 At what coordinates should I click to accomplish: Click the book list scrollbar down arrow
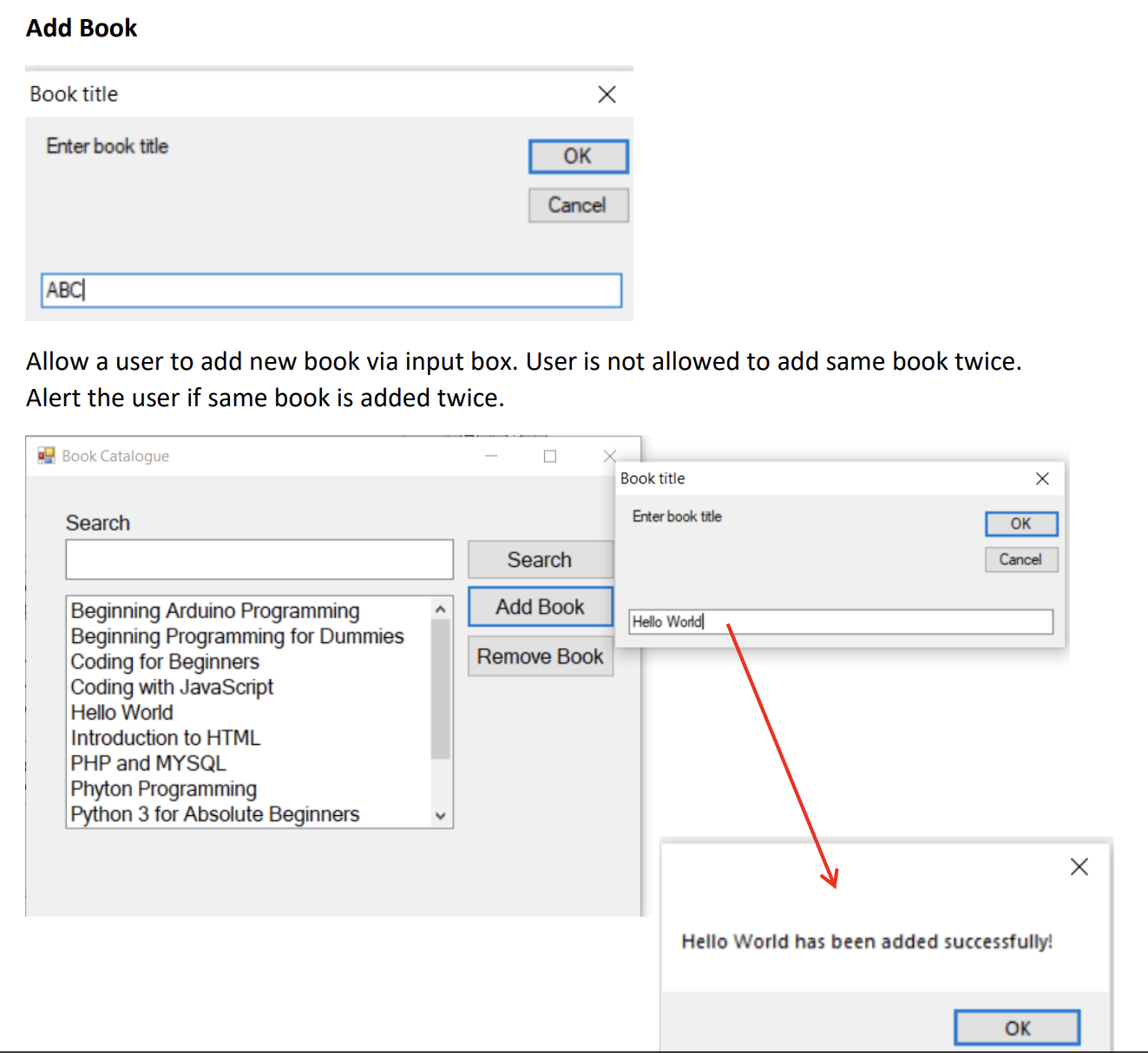pos(441,816)
